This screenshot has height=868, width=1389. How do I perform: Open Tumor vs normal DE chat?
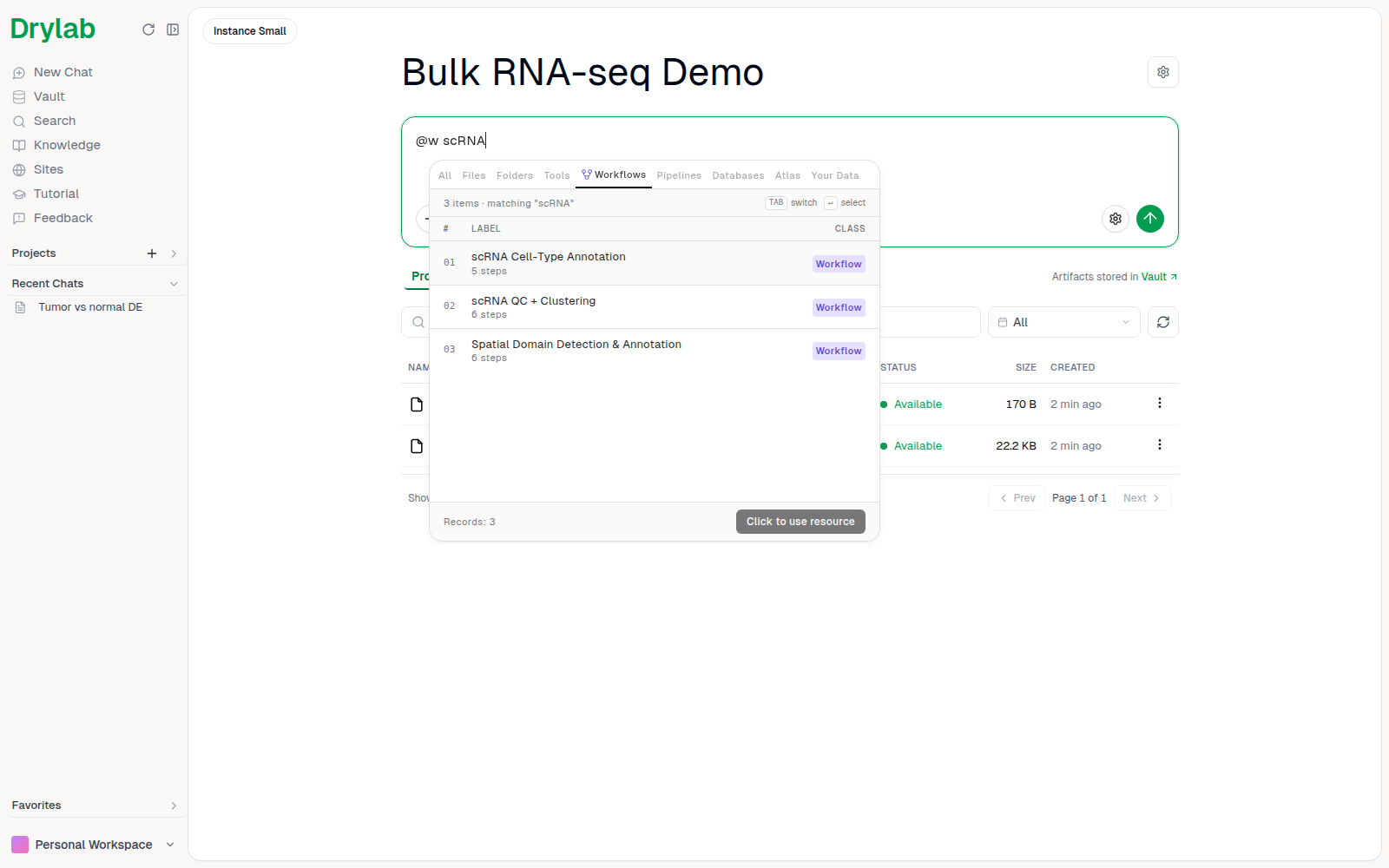pos(90,307)
